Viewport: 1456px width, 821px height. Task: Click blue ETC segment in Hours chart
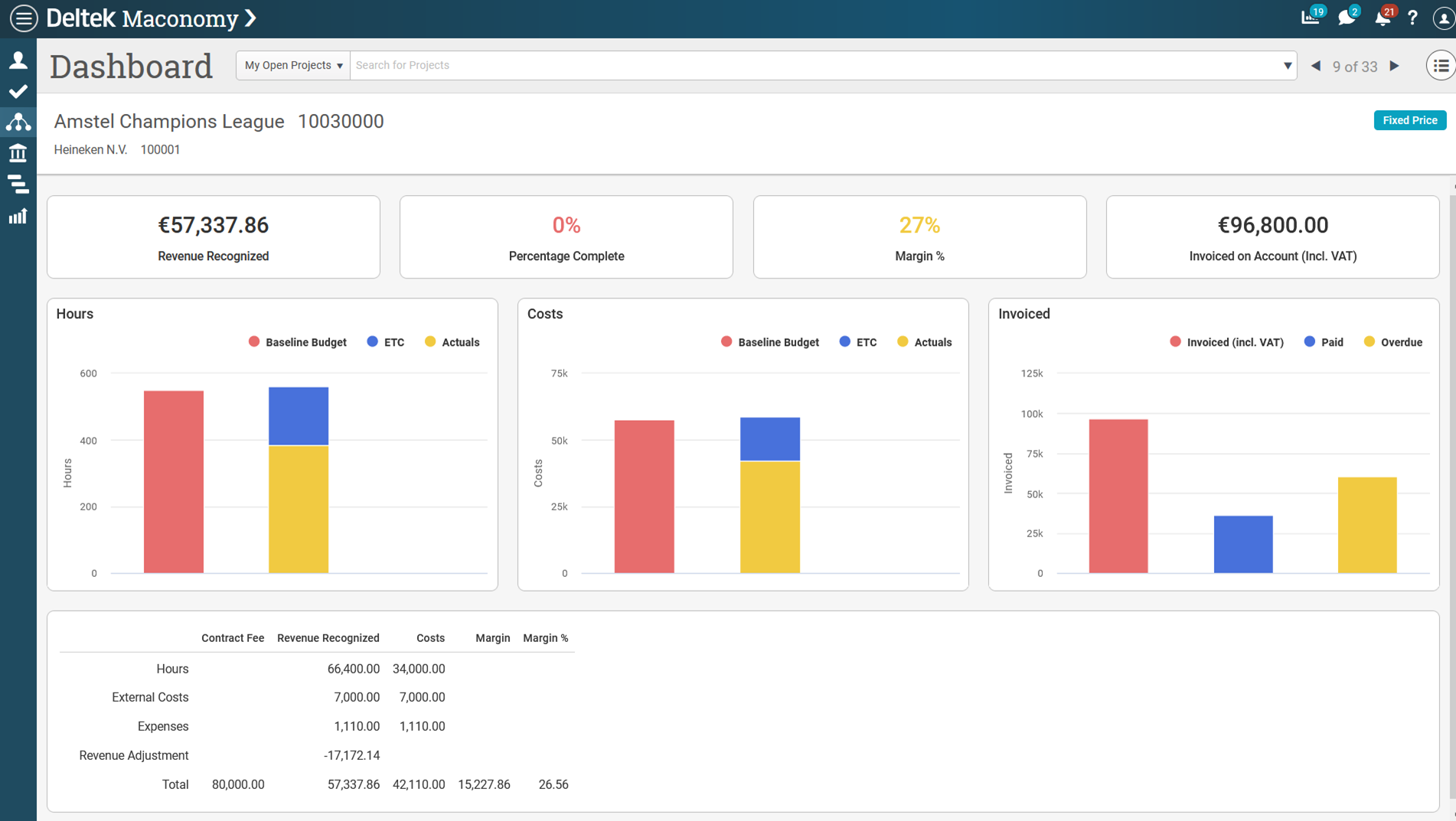(299, 416)
